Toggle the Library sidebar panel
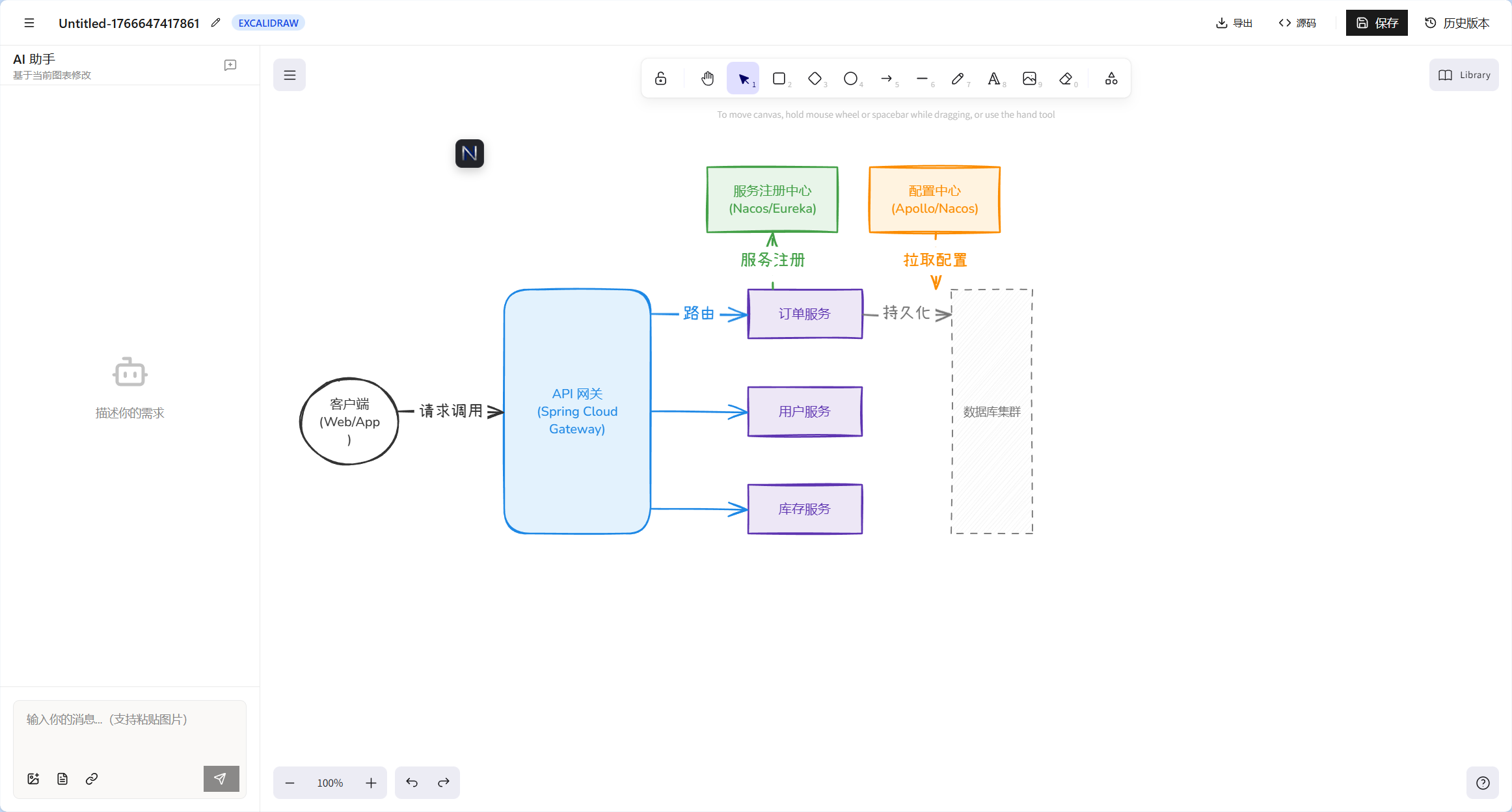The image size is (1512, 812). 1464,75
